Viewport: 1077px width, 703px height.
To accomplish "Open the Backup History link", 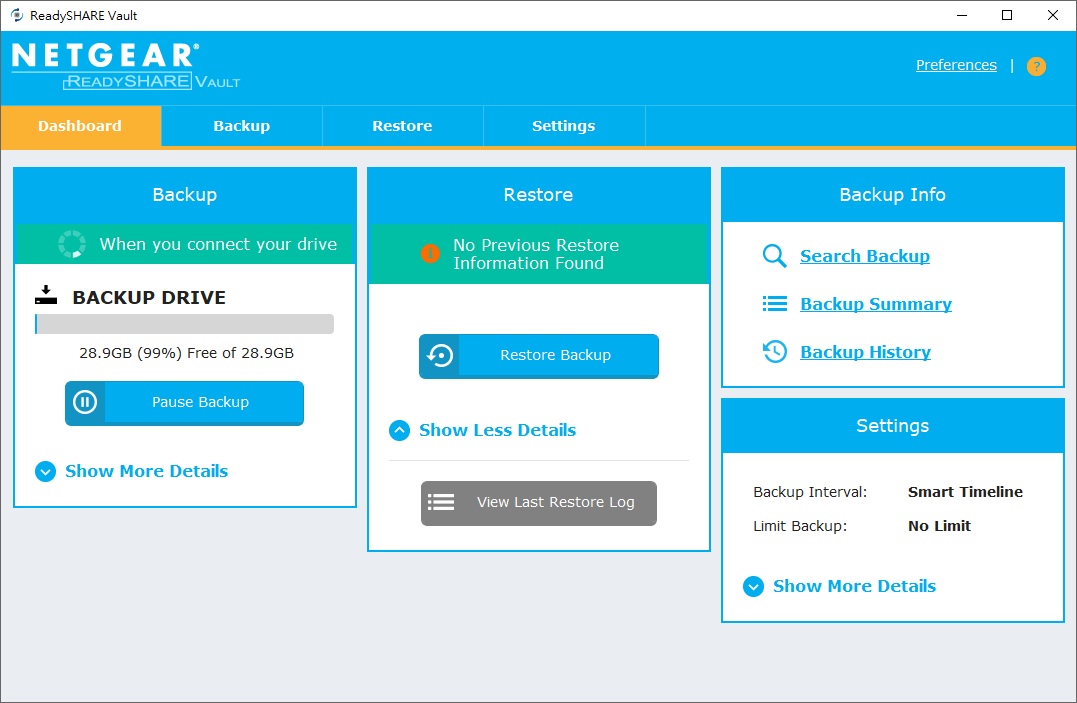I will point(865,352).
